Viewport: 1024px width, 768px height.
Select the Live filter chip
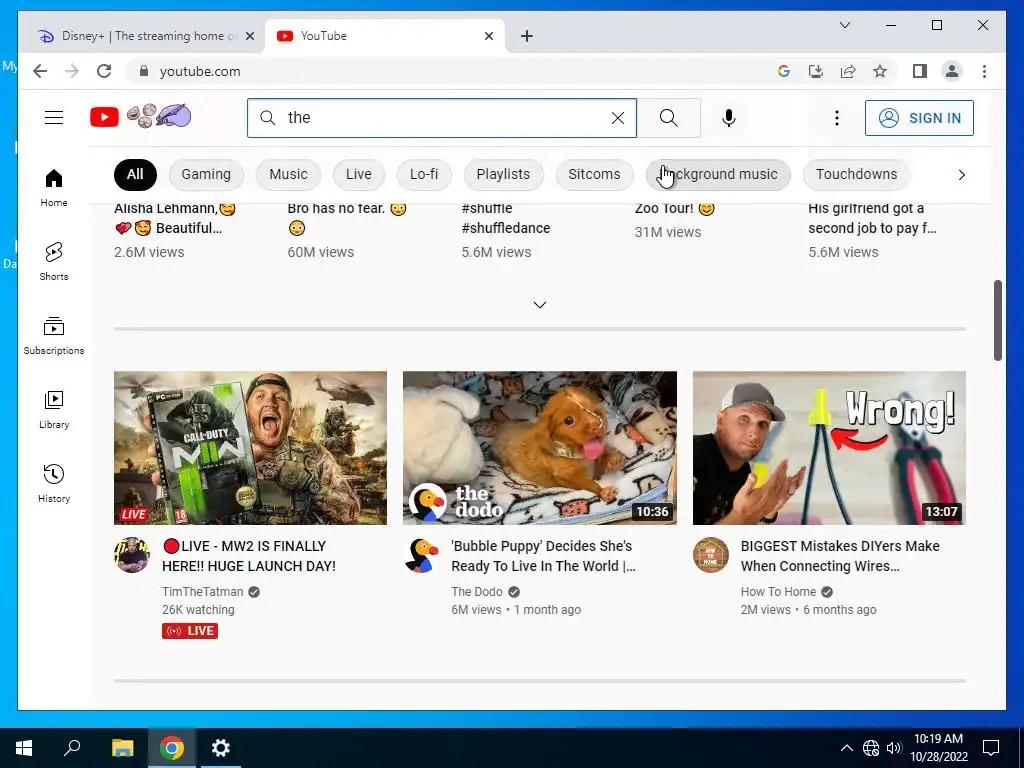tap(359, 174)
